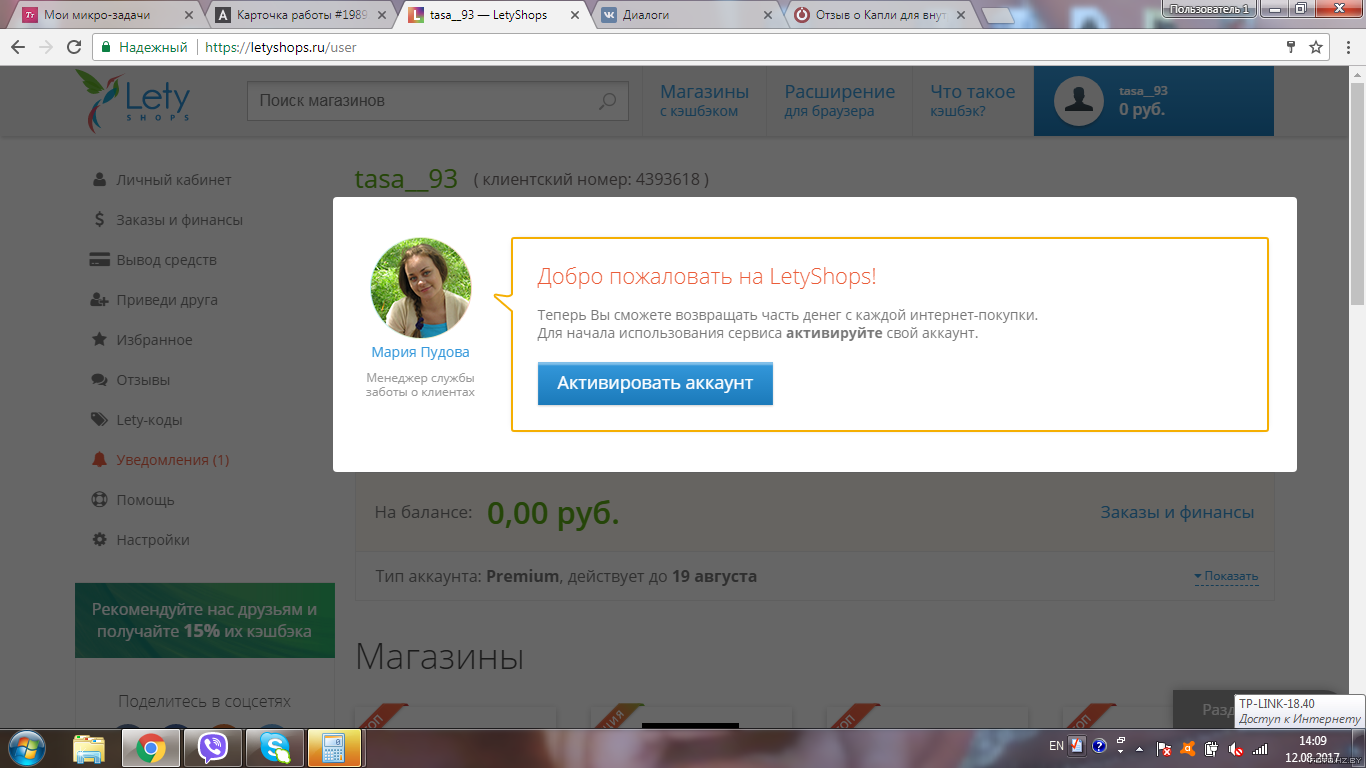The width and height of the screenshot is (1366, 768).
Task: Click the green Рекомендуйте нас друзьям banner
Action: click(x=205, y=620)
